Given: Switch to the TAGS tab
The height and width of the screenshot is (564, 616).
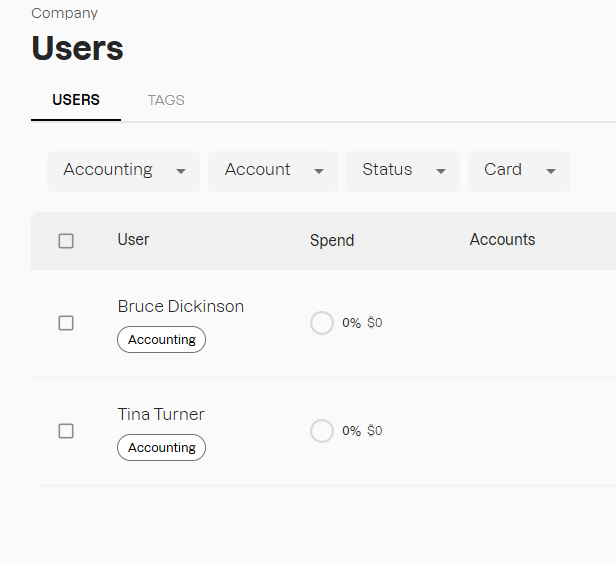Looking at the screenshot, I should coord(166,100).
